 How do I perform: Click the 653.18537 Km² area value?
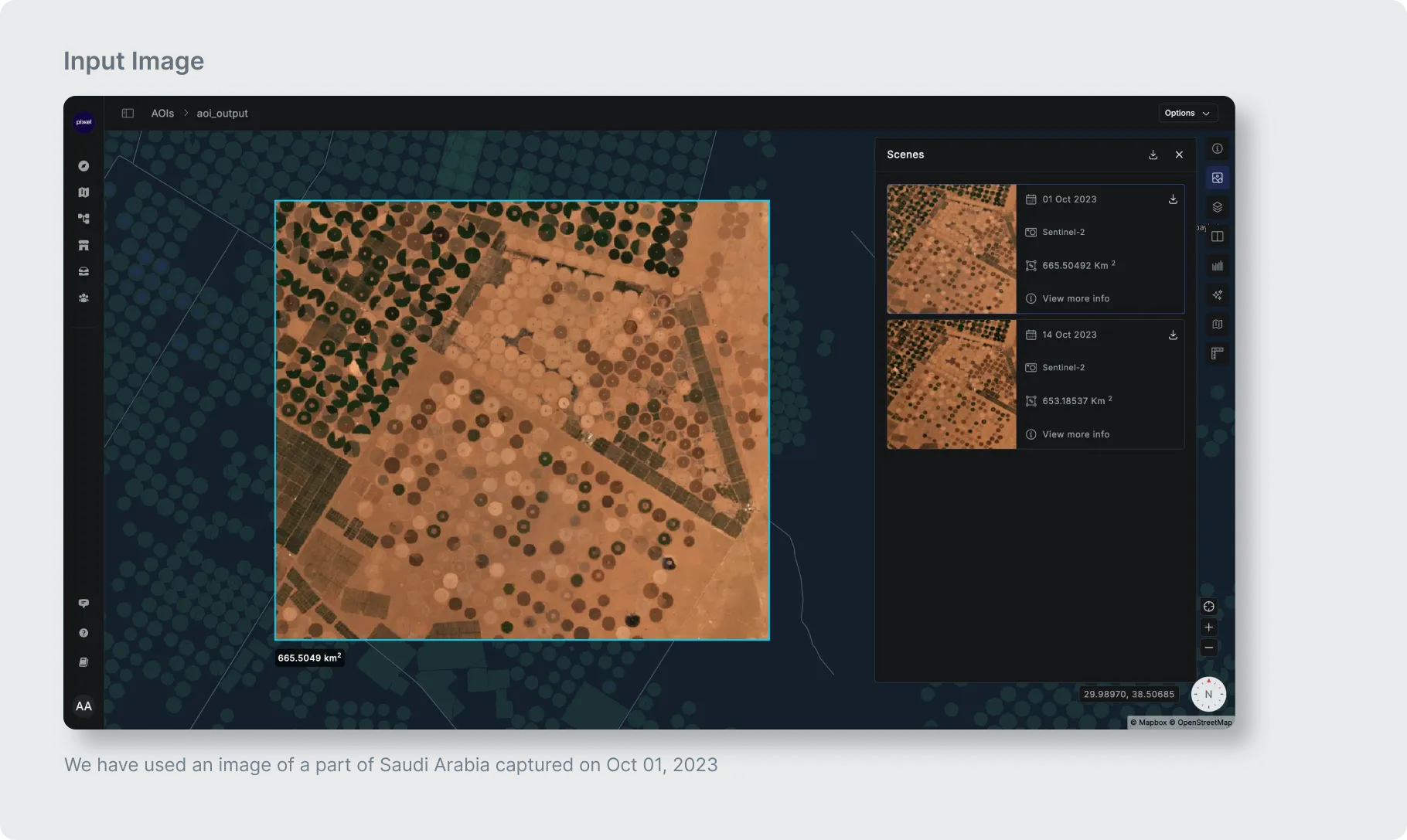pos(1077,400)
